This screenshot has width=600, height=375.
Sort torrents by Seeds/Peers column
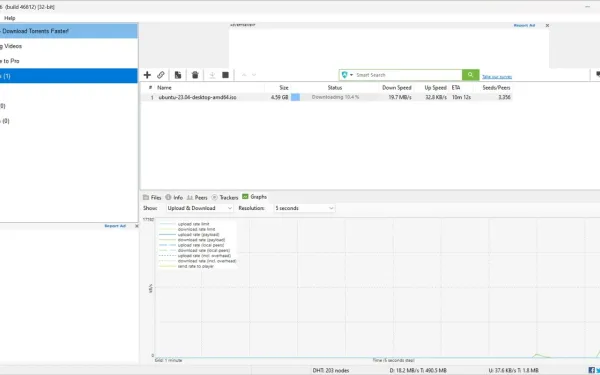pyautogui.click(x=496, y=88)
